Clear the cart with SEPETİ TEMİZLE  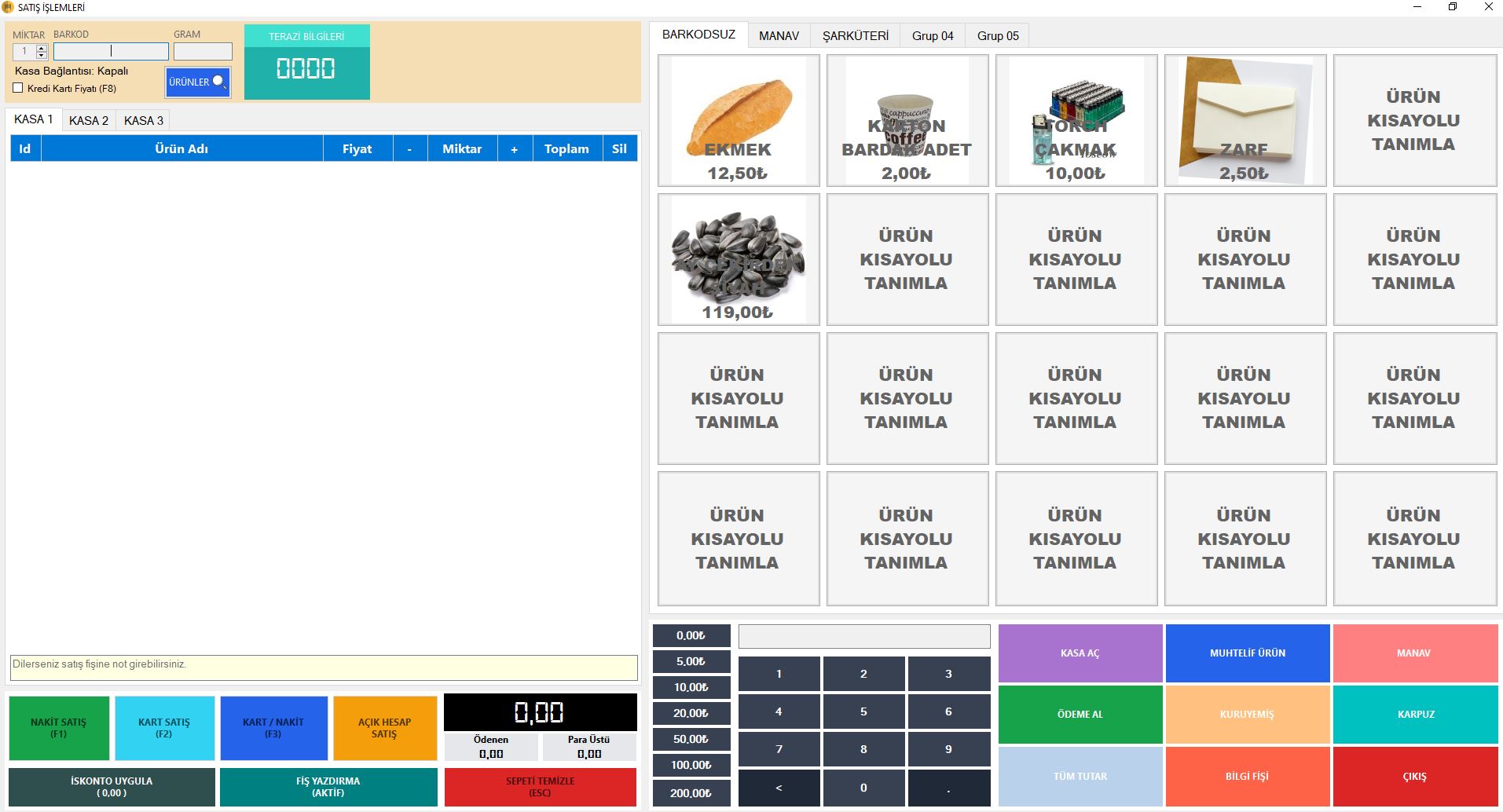pyautogui.click(x=540, y=787)
